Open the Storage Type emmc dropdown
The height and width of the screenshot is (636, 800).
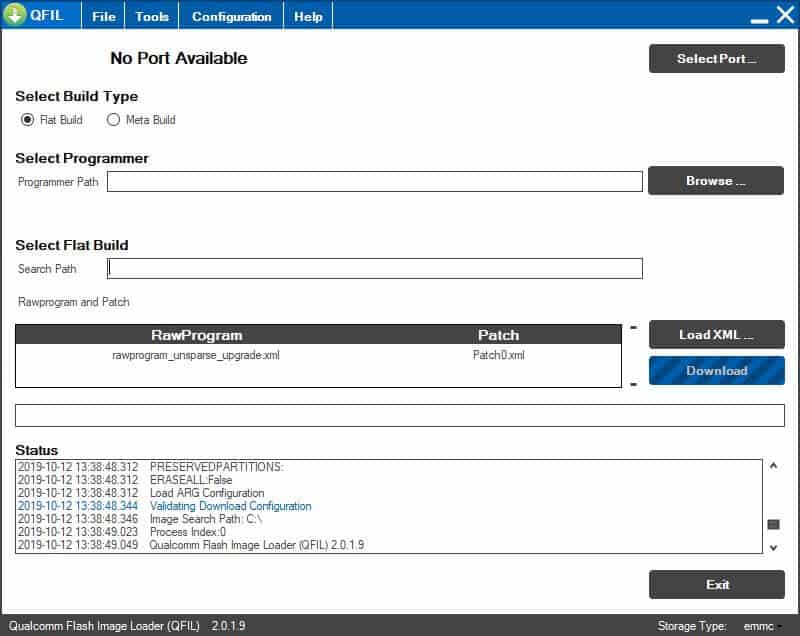pos(762,626)
